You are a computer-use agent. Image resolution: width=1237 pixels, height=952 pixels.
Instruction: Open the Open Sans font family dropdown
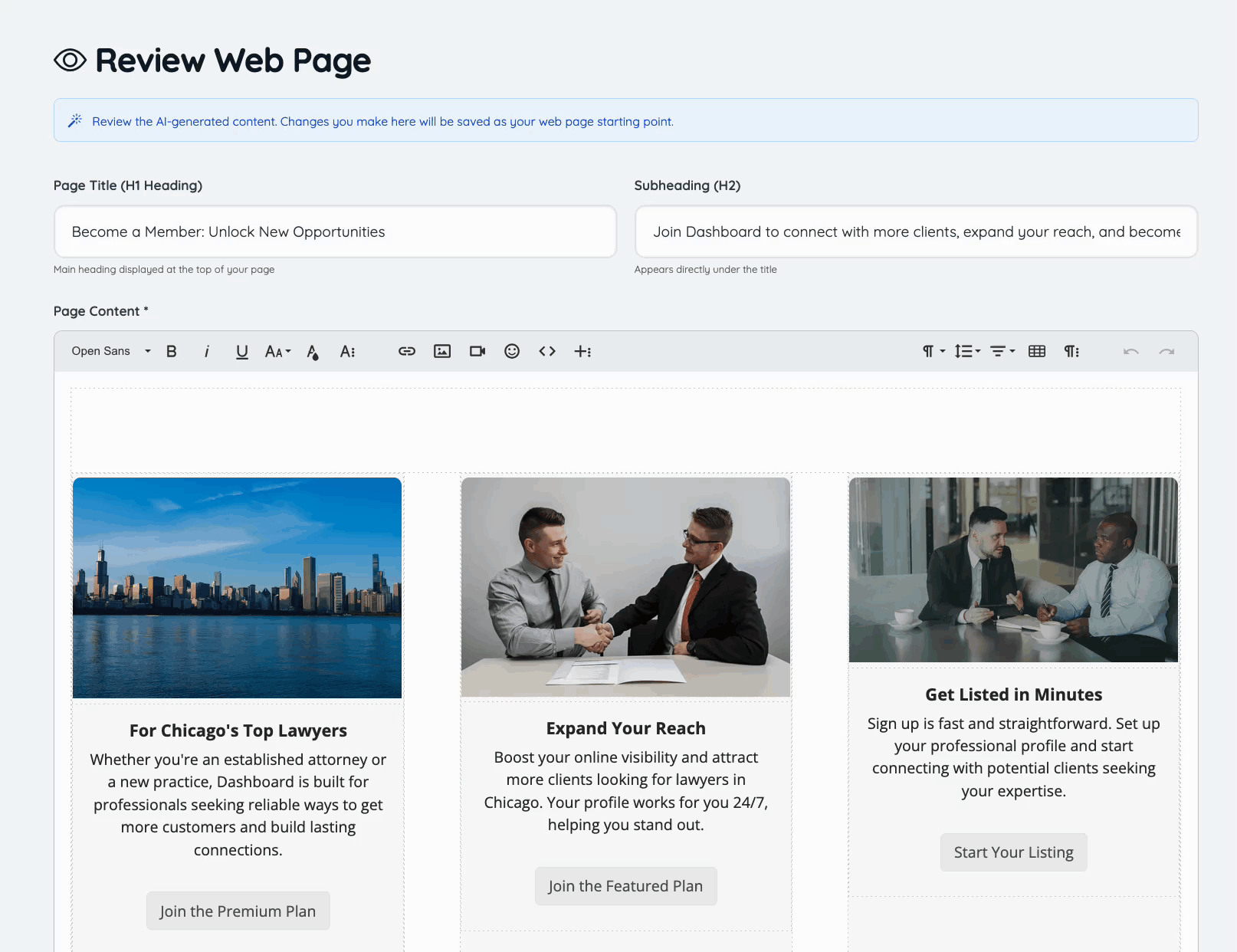110,351
